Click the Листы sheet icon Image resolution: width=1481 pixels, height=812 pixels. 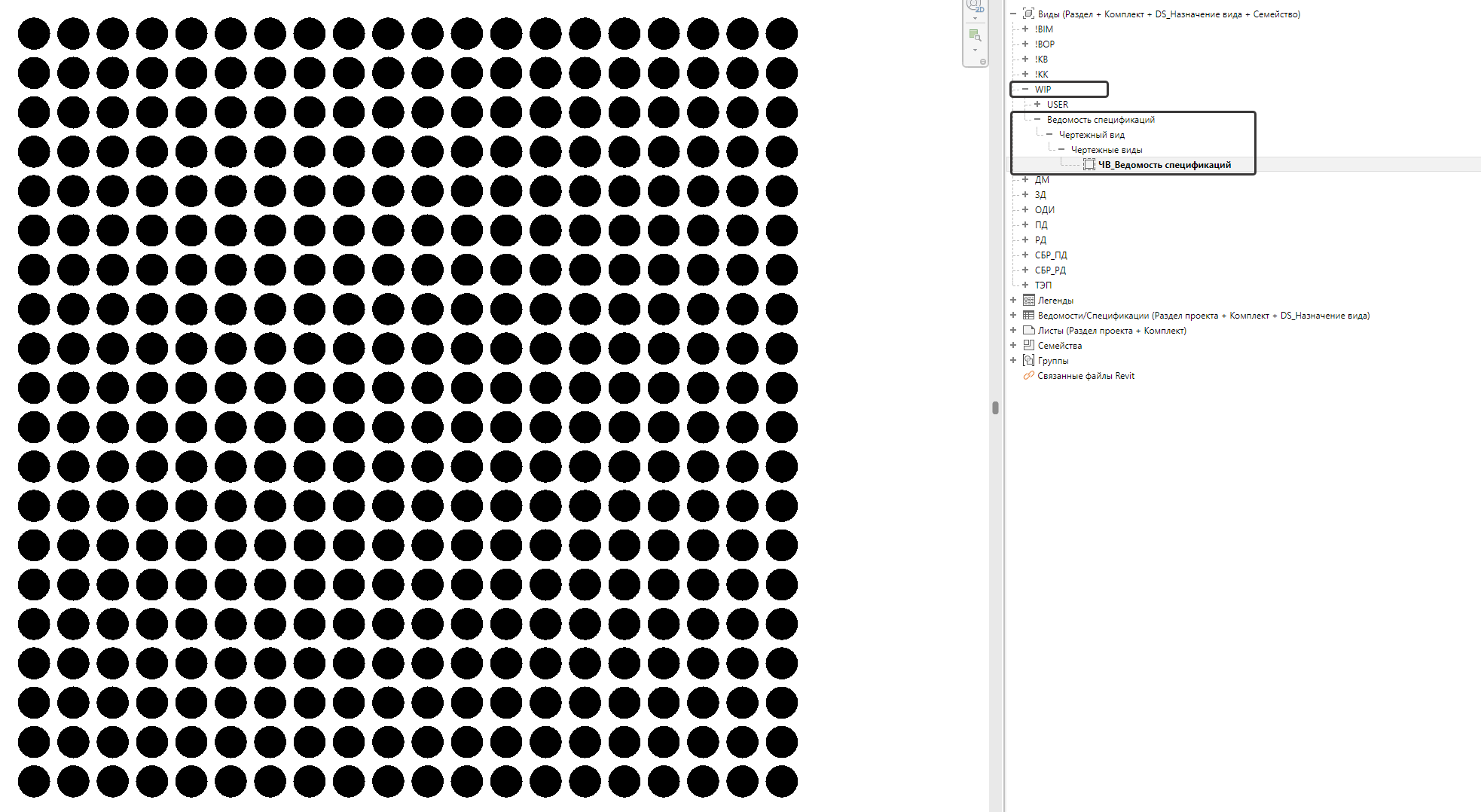click(x=1028, y=331)
